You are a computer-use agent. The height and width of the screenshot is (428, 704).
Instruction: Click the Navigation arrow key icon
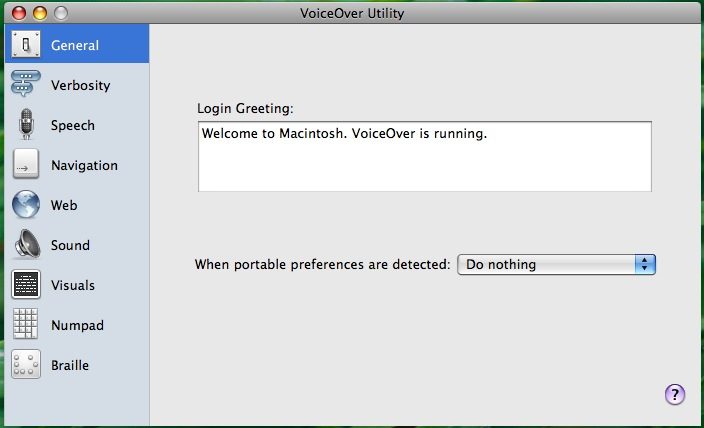click(x=26, y=164)
